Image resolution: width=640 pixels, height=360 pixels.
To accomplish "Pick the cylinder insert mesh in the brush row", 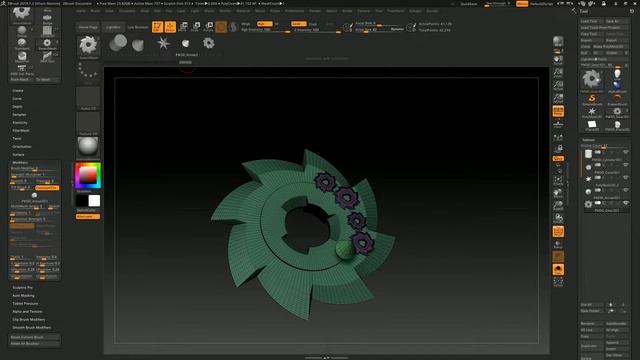I will tap(118, 43).
